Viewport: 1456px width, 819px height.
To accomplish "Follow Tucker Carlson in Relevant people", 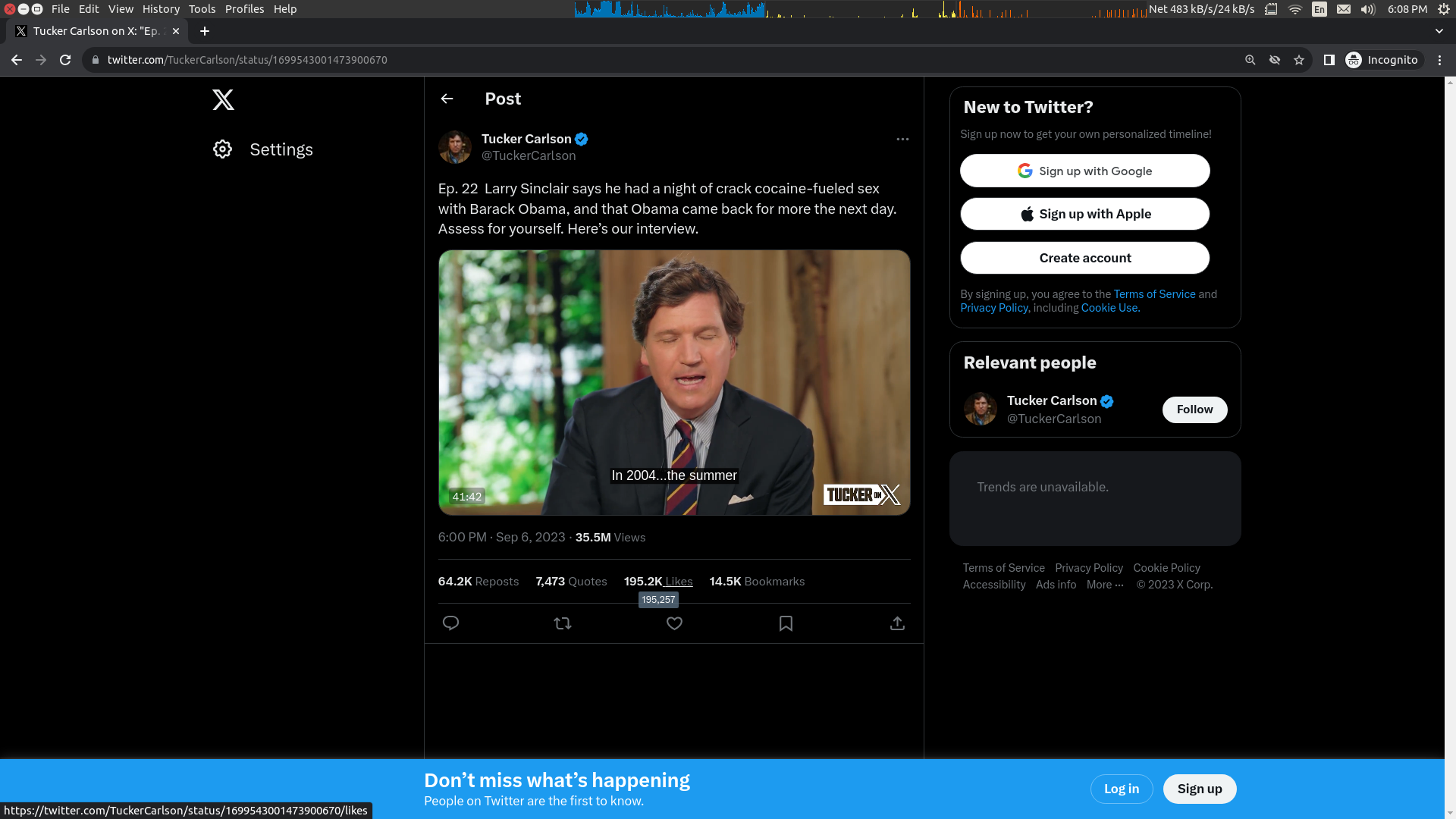I will click(1194, 409).
